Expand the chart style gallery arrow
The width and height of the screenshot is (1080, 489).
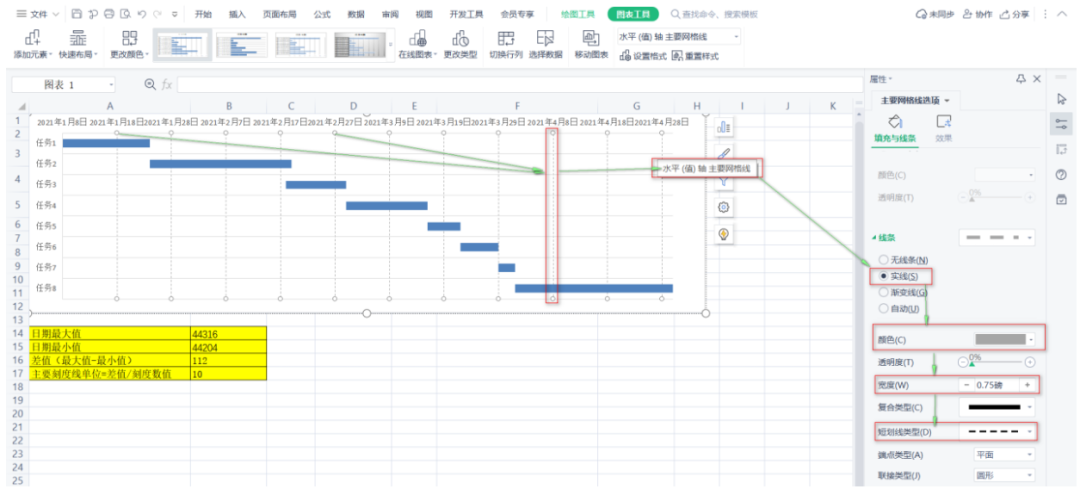coord(392,45)
